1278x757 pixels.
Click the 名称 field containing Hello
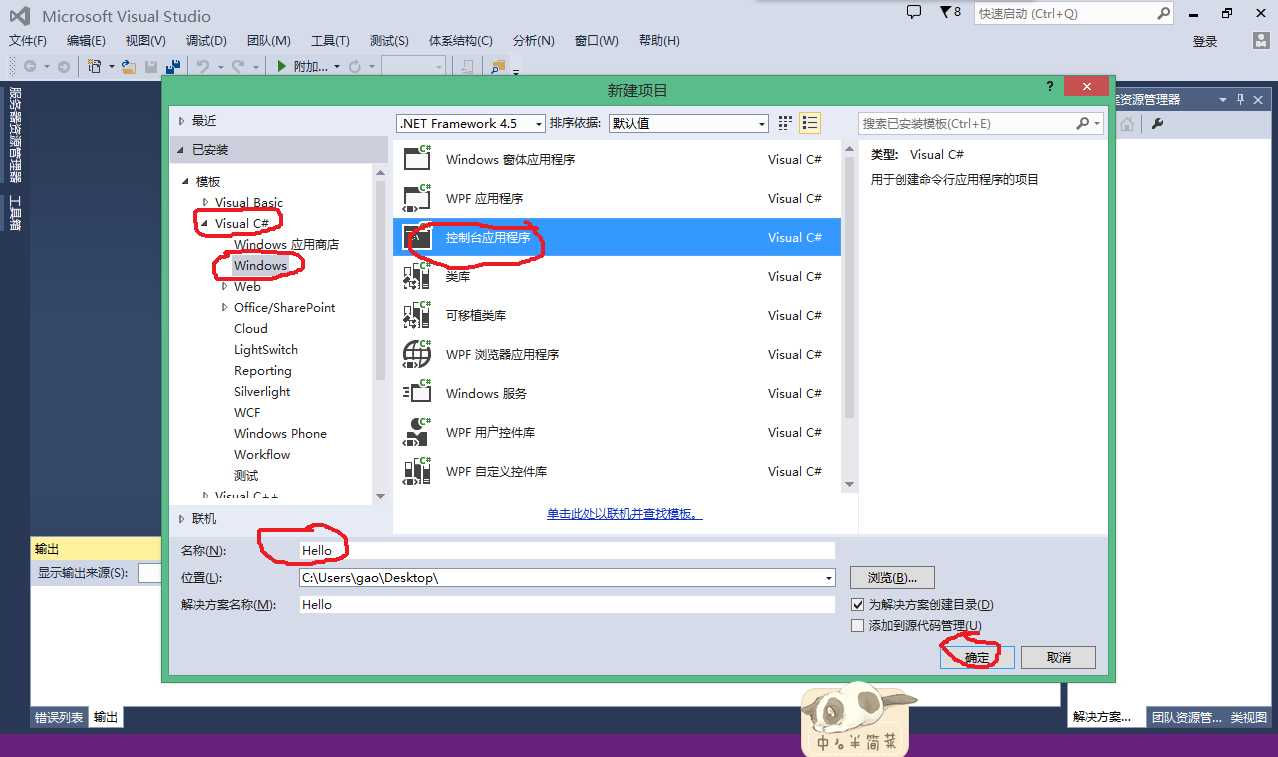tap(567, 550)
